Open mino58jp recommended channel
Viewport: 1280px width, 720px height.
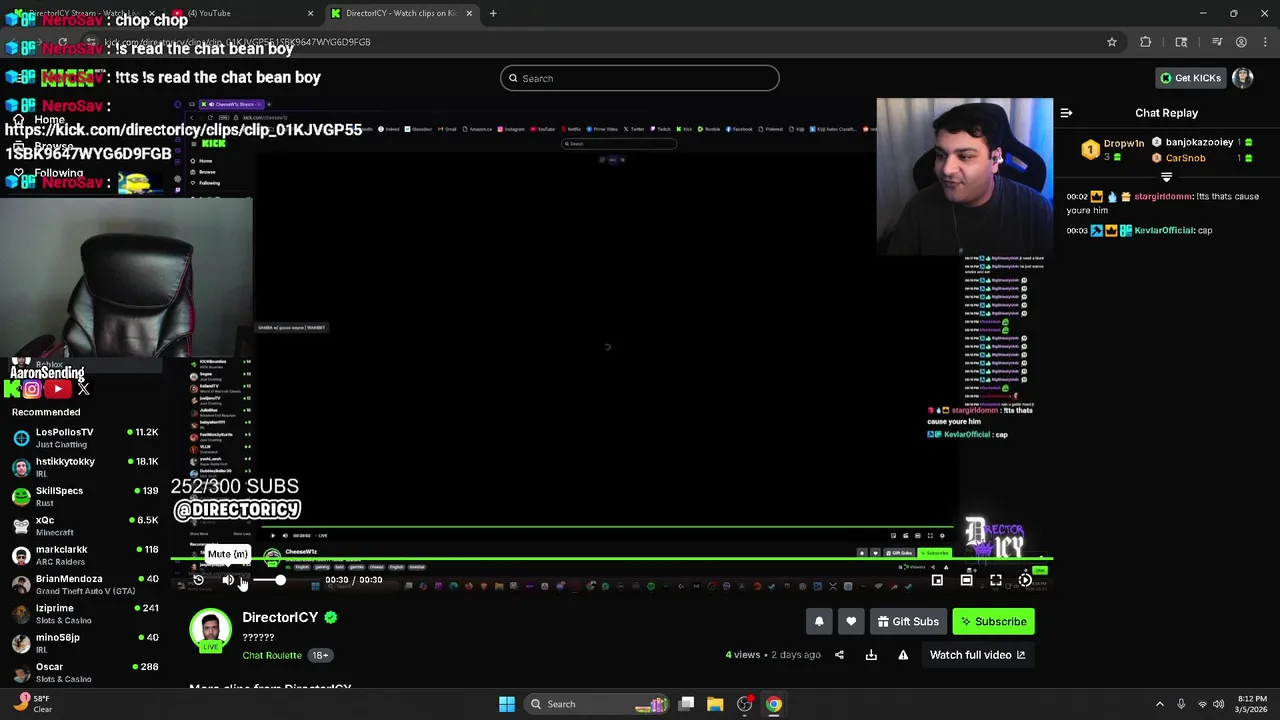pos(85,643)
